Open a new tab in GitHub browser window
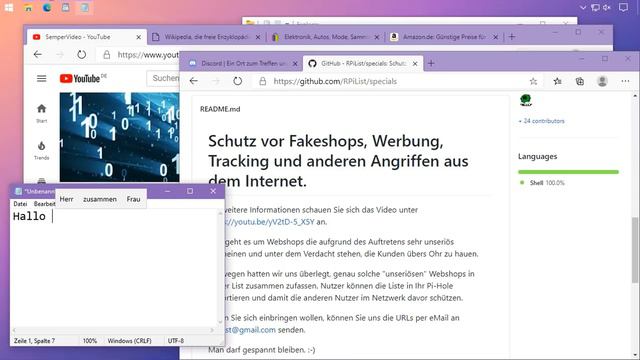 pyautogui.click(x=431, y=63)
